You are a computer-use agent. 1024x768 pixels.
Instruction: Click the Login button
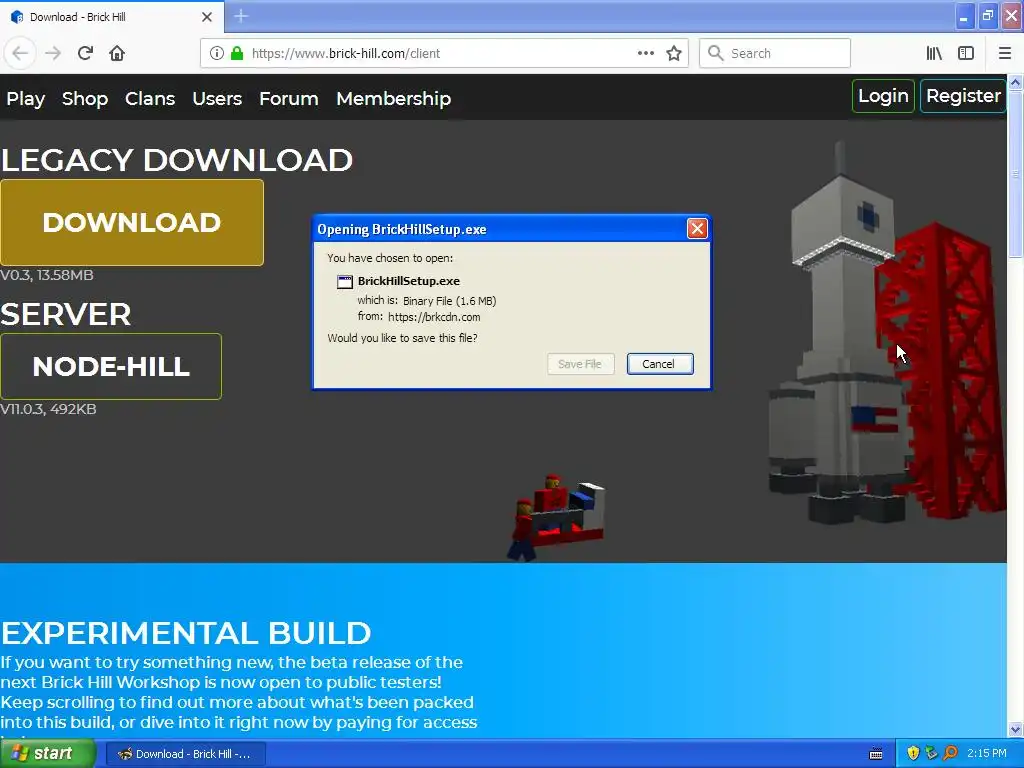[883, 96]
